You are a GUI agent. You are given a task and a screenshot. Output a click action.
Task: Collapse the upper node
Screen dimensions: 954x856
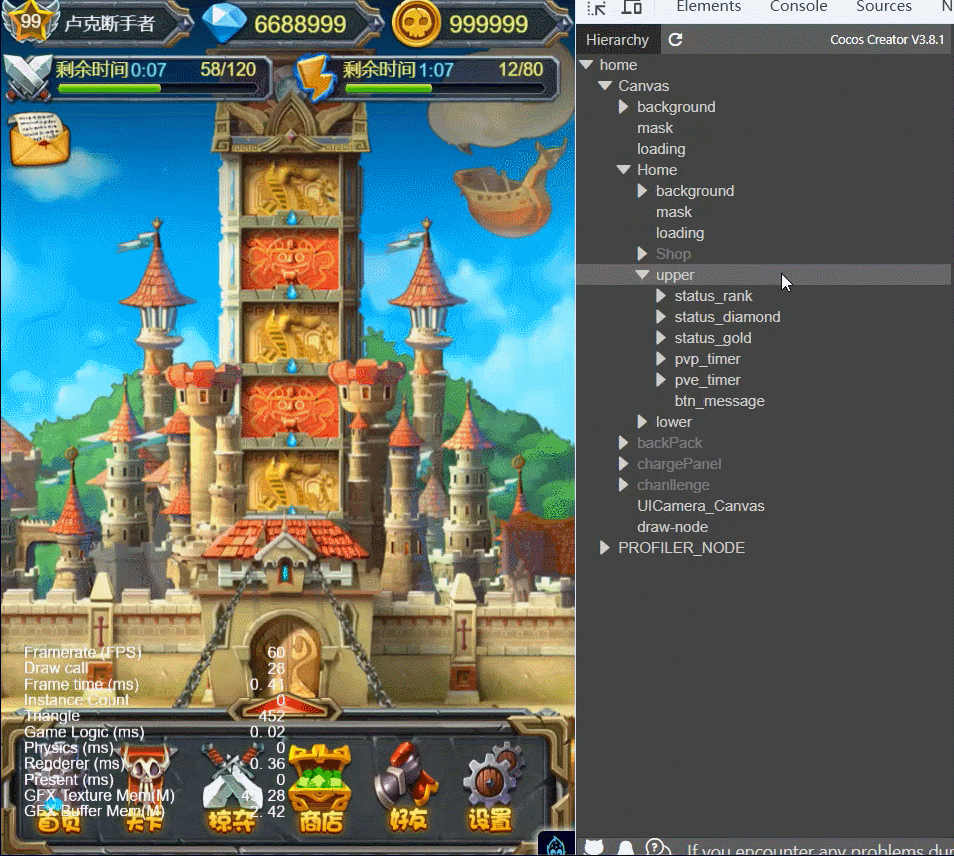click(642, 275)
